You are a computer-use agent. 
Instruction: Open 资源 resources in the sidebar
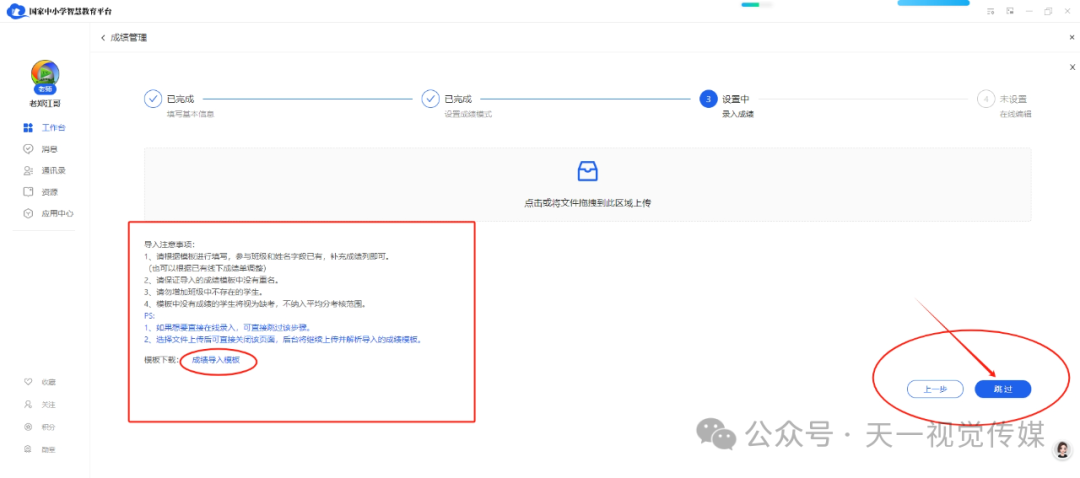pyautogui.click(x=40, y=192)
